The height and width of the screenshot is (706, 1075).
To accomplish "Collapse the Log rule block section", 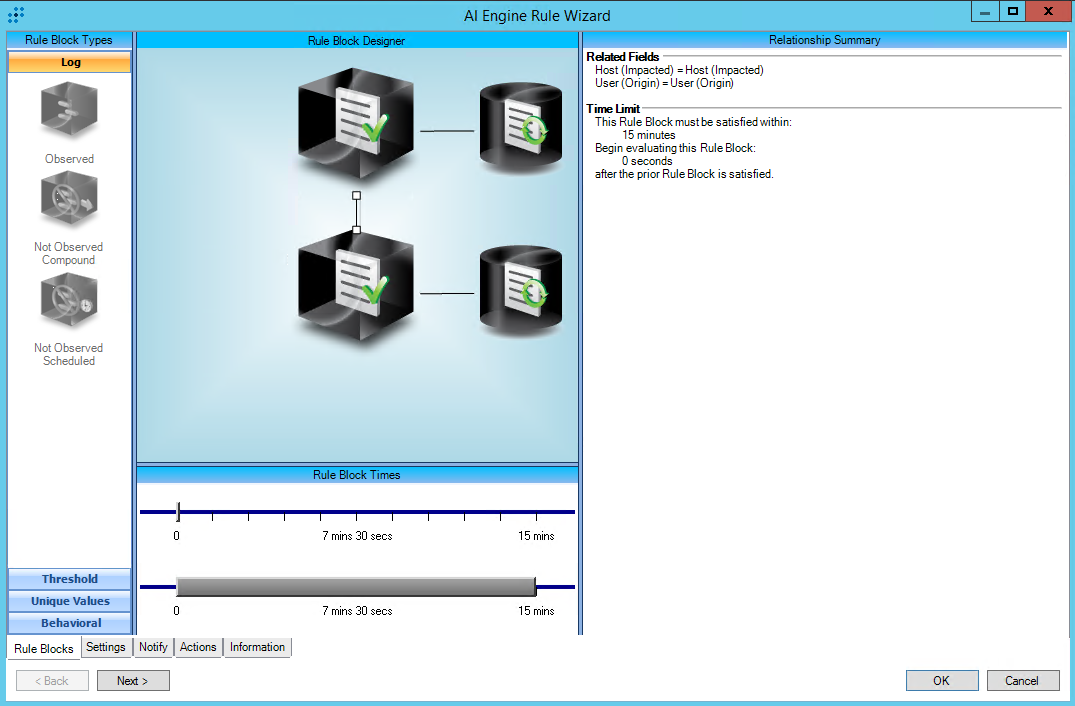I will [x=70, y=62].
